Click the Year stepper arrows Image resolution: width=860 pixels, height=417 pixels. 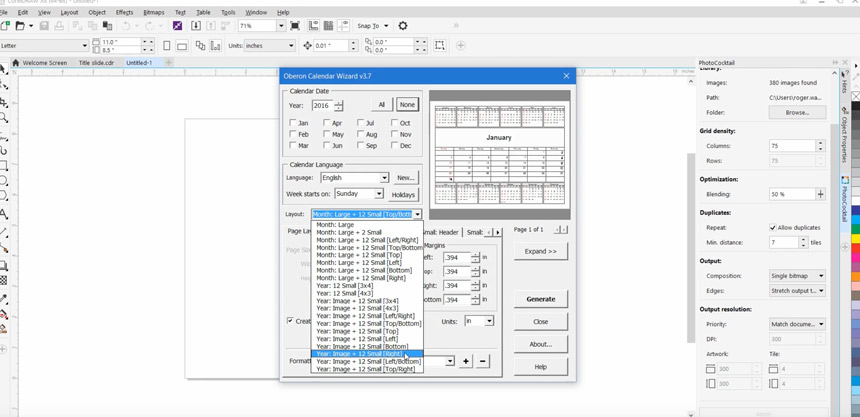339,105
